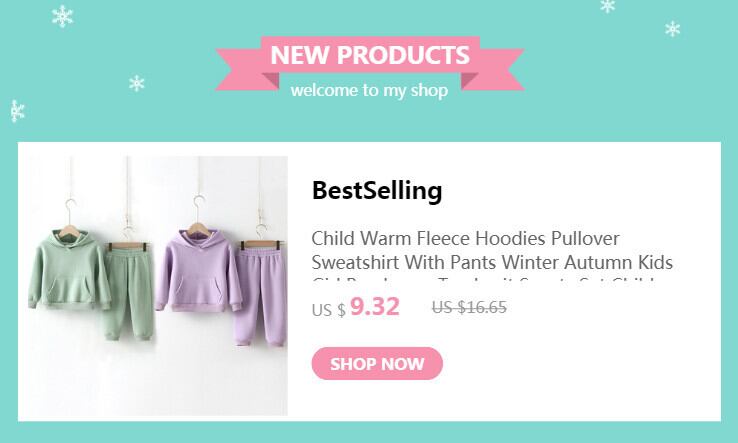Click the snowflake nearest the right border
This screenshot has width=738, height=443.
tap(673, 29)
